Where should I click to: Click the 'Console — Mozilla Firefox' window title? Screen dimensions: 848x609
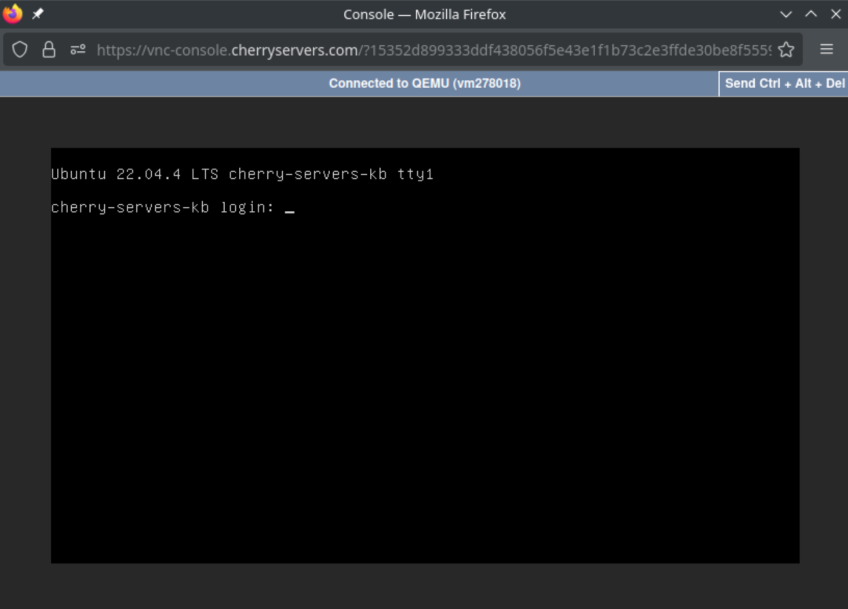(x=424, y=14)
